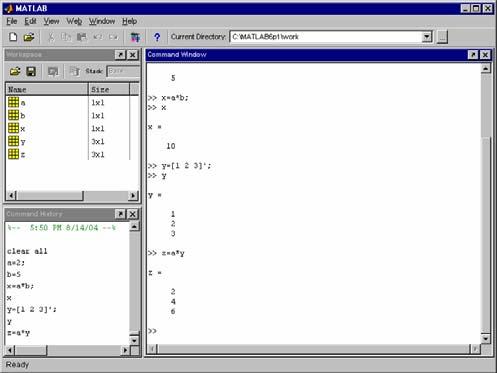Click the Paste icon in toolbar
The image size is (497, 373).
[82, 37]
